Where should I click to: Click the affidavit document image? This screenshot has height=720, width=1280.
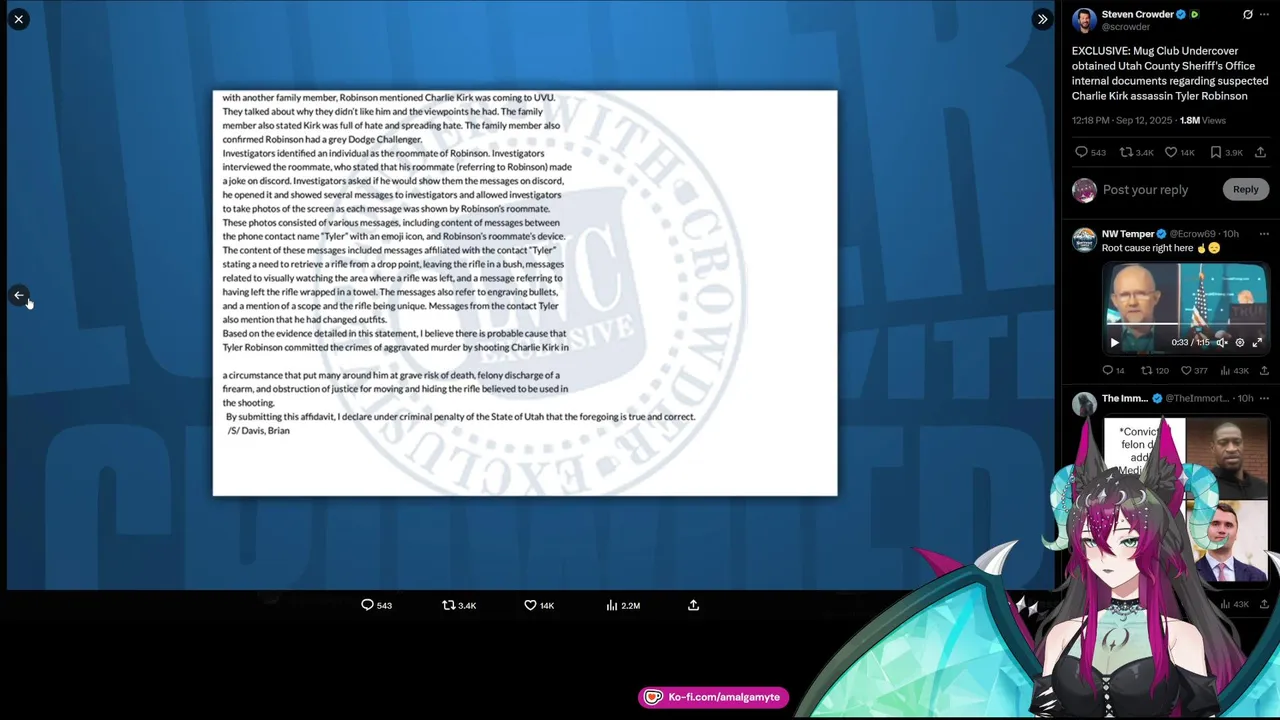525,293
